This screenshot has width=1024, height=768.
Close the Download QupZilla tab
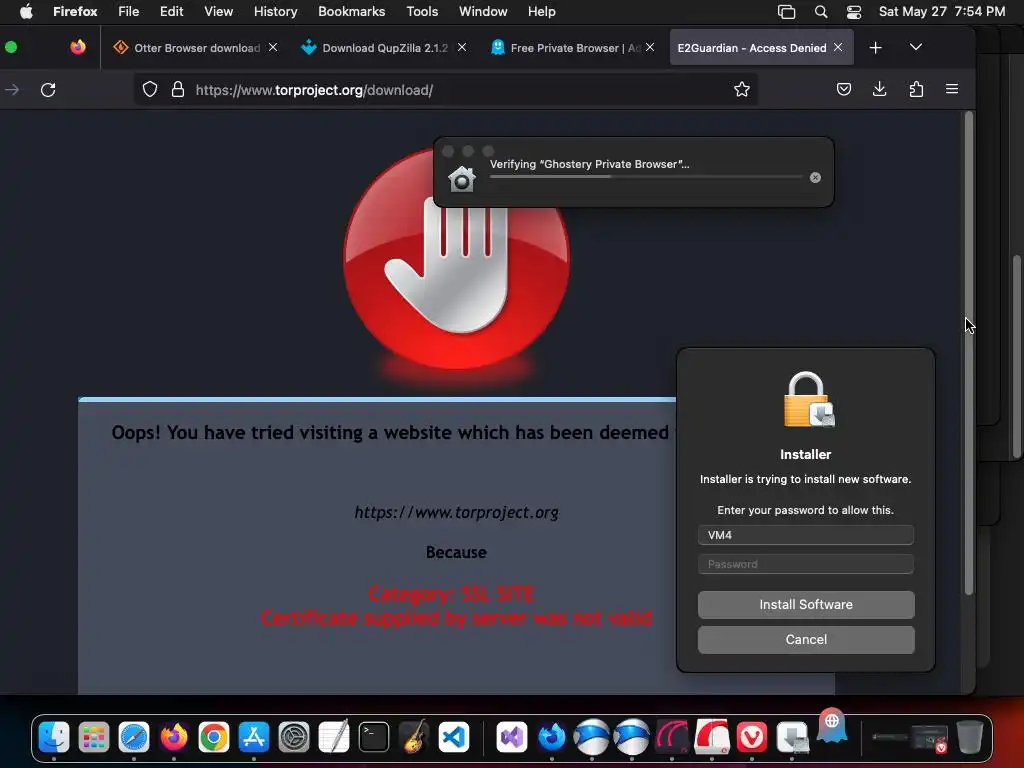coord(462,47)
